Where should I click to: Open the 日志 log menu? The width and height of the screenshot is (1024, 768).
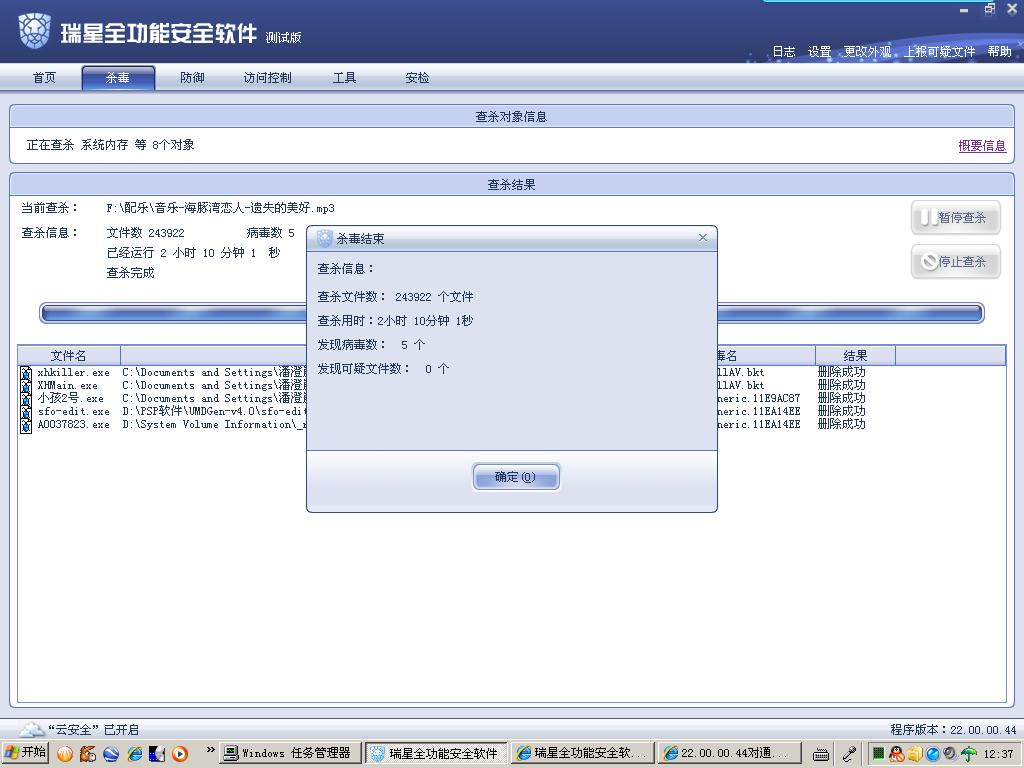click(x=784, y=52)
